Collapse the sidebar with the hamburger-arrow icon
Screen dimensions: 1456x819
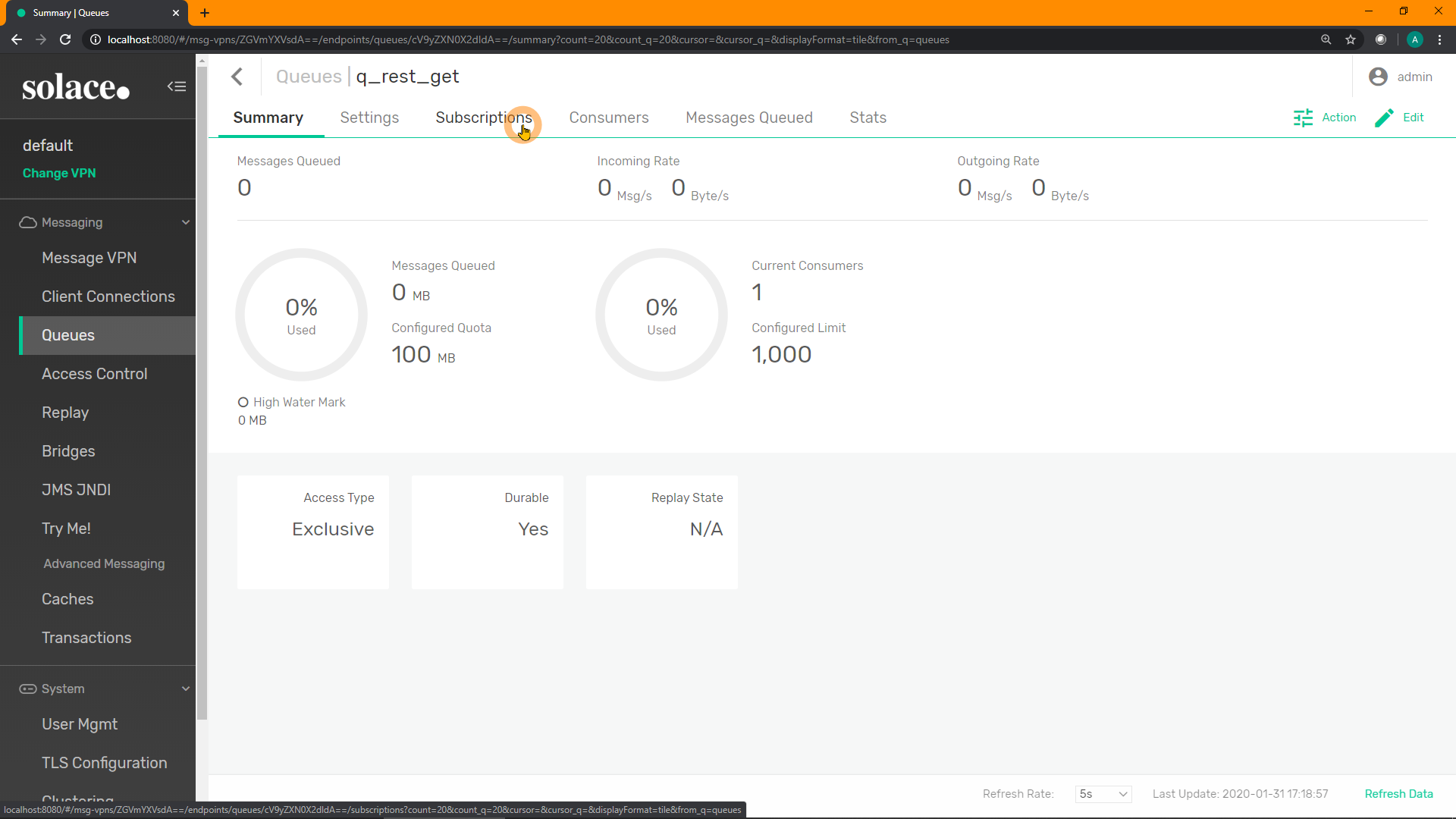pos(177,86)
